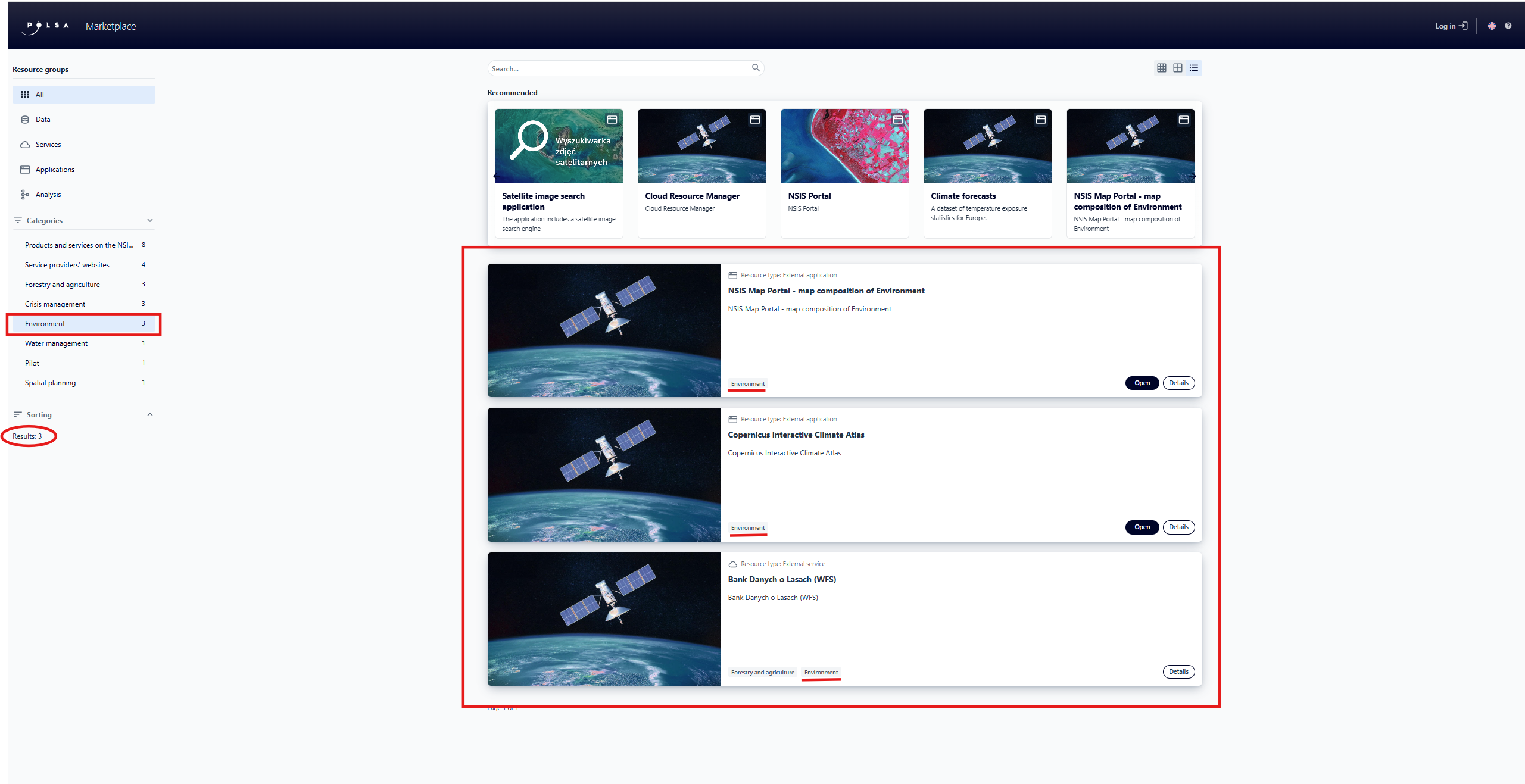Click Environment tag on Bank Danych result
Image resolution: width=1525 pixels, height=784 pixels.
pyautogui.click(x=821, y=673)
